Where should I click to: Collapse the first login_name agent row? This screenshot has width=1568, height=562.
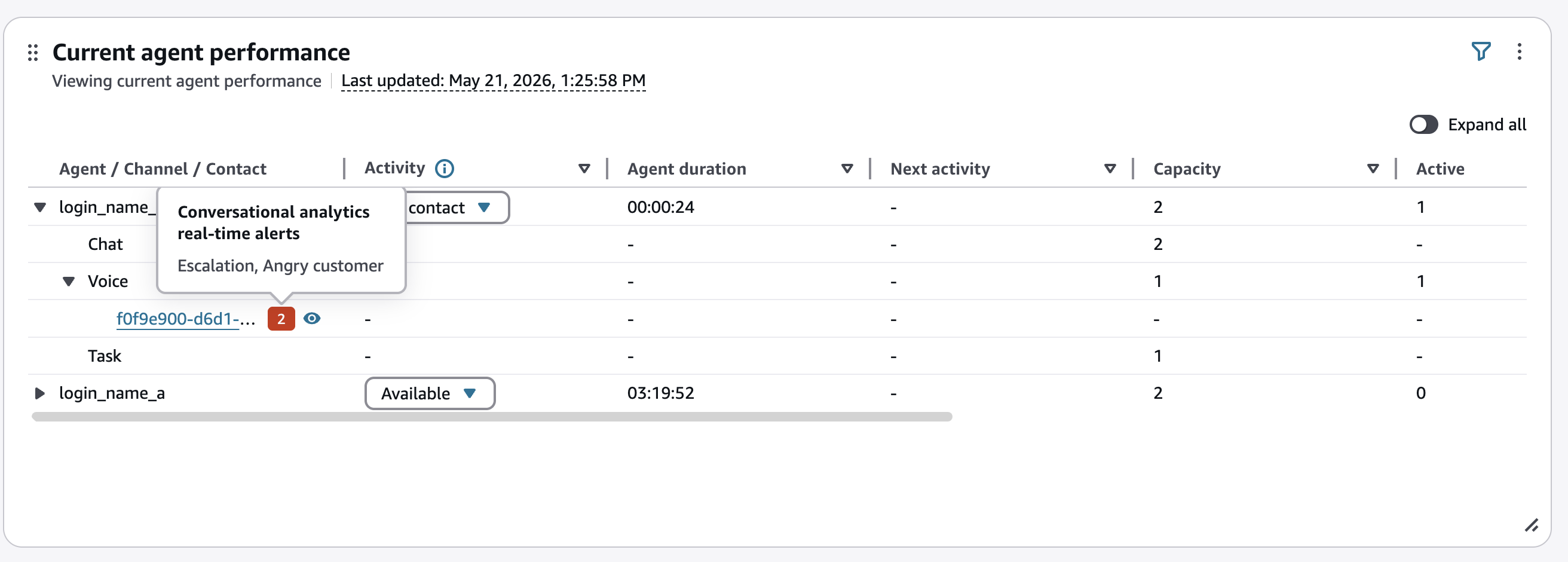[x=40, y=207]
